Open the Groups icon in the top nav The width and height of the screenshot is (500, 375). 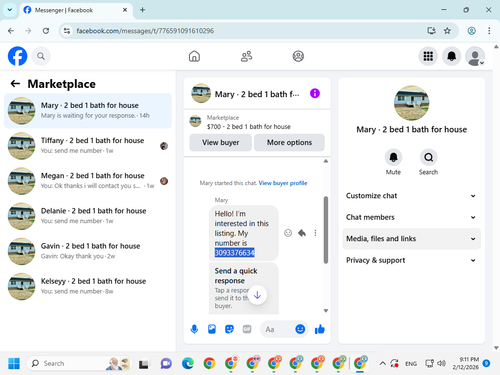pos(298,56)
